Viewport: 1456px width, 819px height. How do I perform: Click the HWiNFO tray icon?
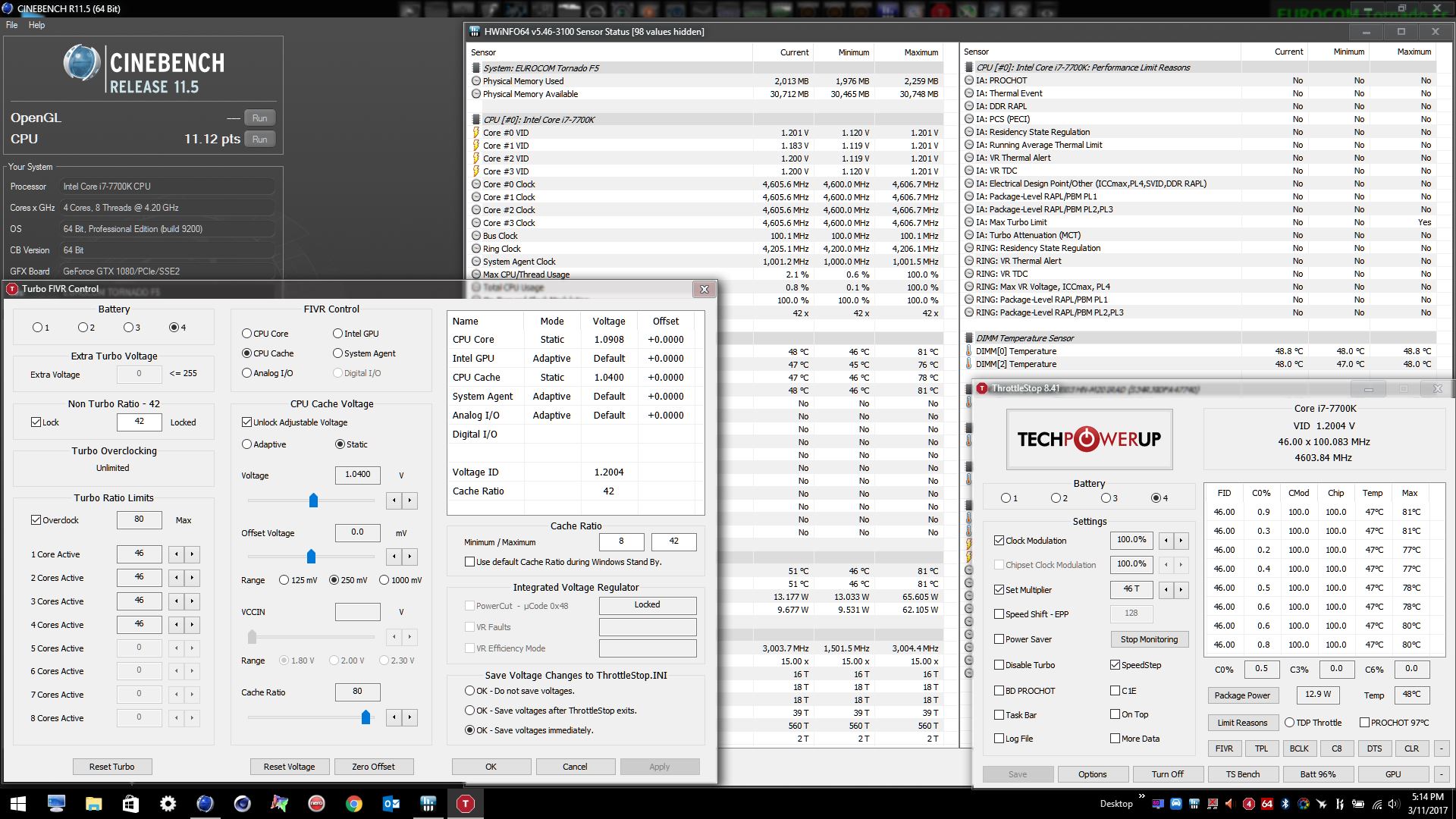click(x=1194, y=804)
